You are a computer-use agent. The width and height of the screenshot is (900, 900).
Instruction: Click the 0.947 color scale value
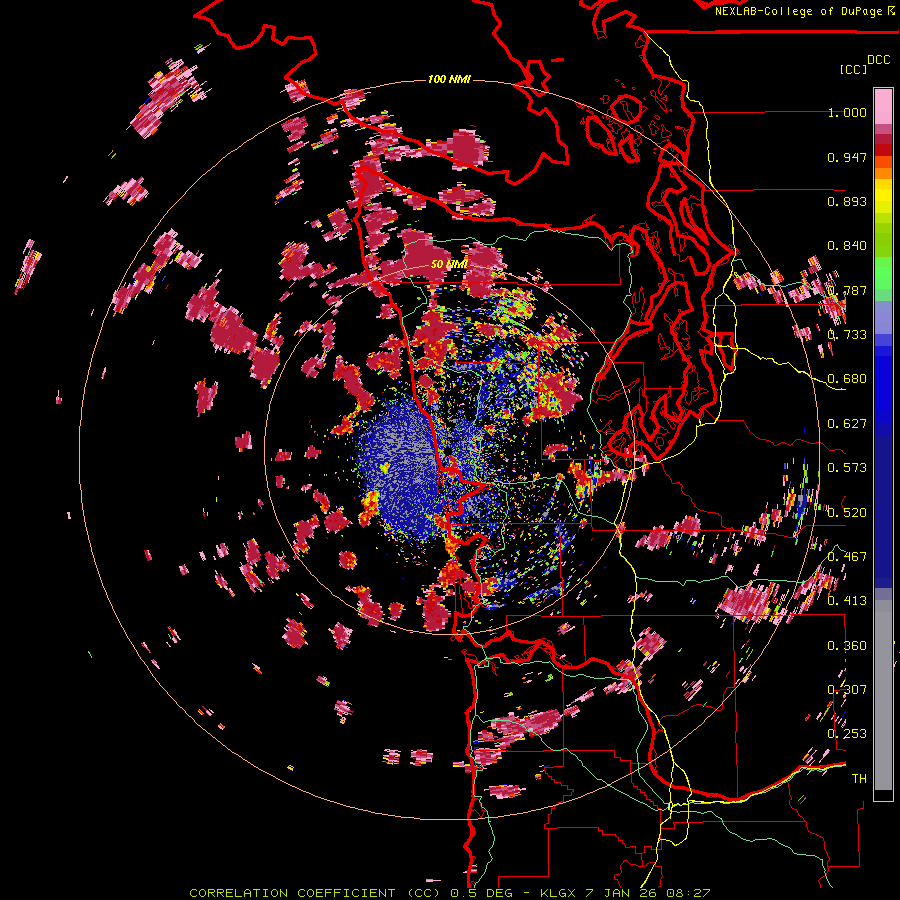coord(847,157)
